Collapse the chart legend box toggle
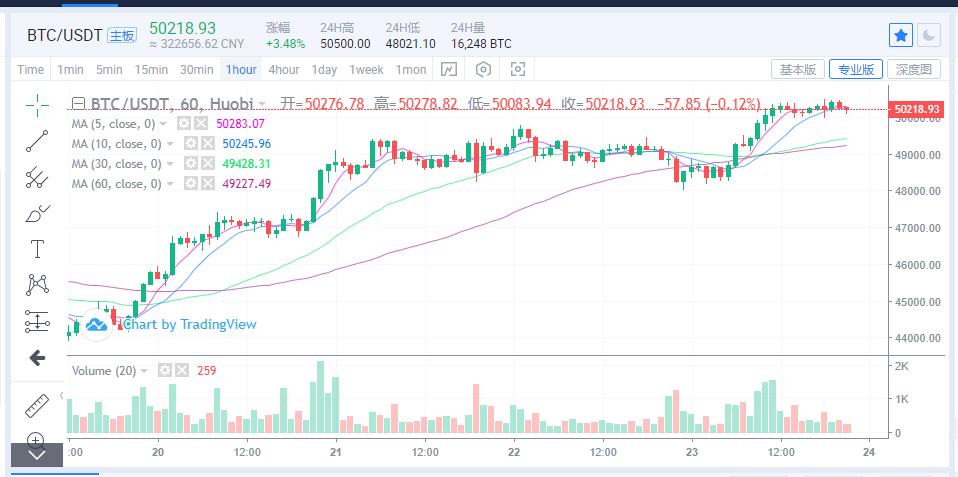 point(78,103)
